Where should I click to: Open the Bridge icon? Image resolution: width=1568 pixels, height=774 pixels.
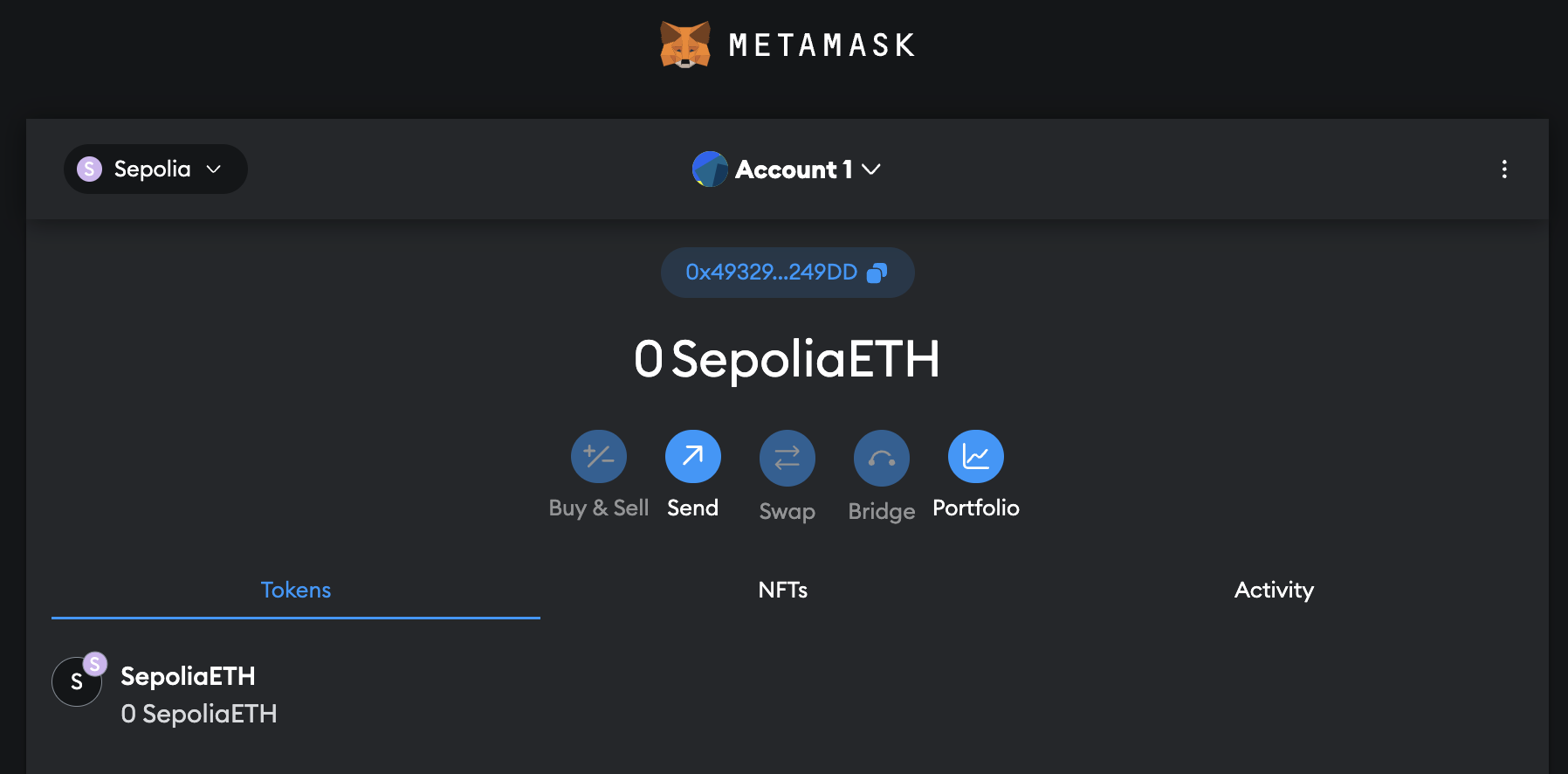pos(882,458)
